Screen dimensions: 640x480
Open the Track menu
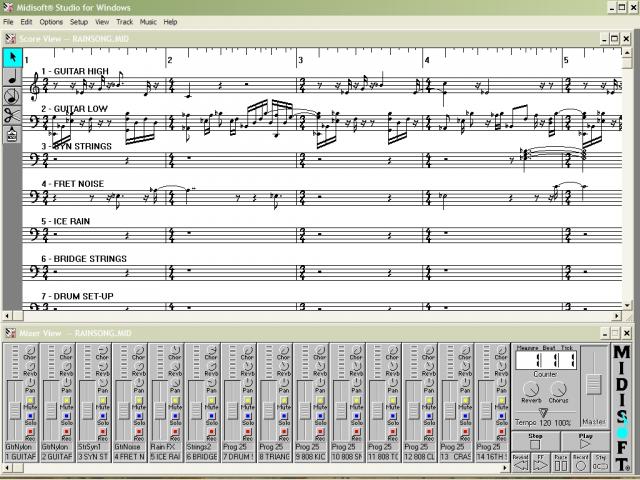point(124,21)
